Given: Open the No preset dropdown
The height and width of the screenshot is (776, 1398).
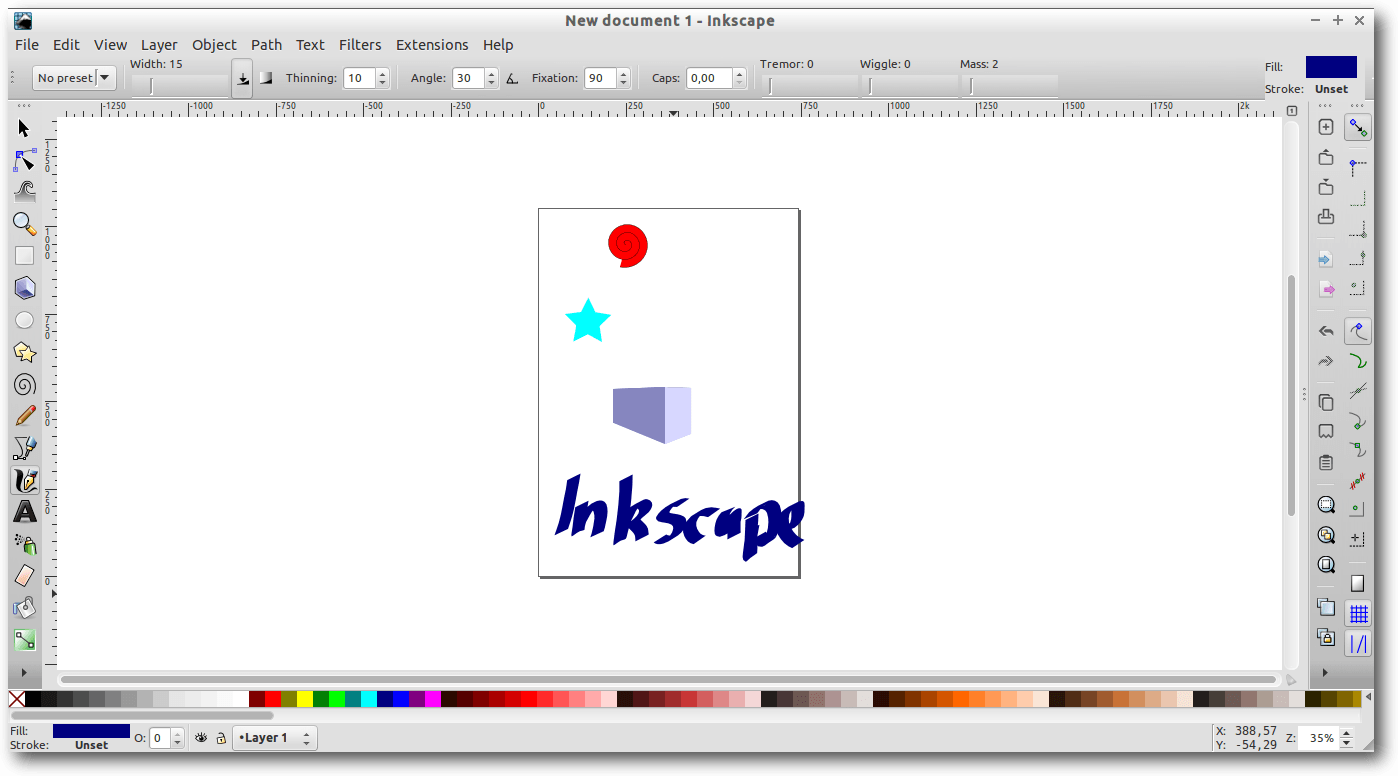Looking at the screenshot, I should point(74,78).
